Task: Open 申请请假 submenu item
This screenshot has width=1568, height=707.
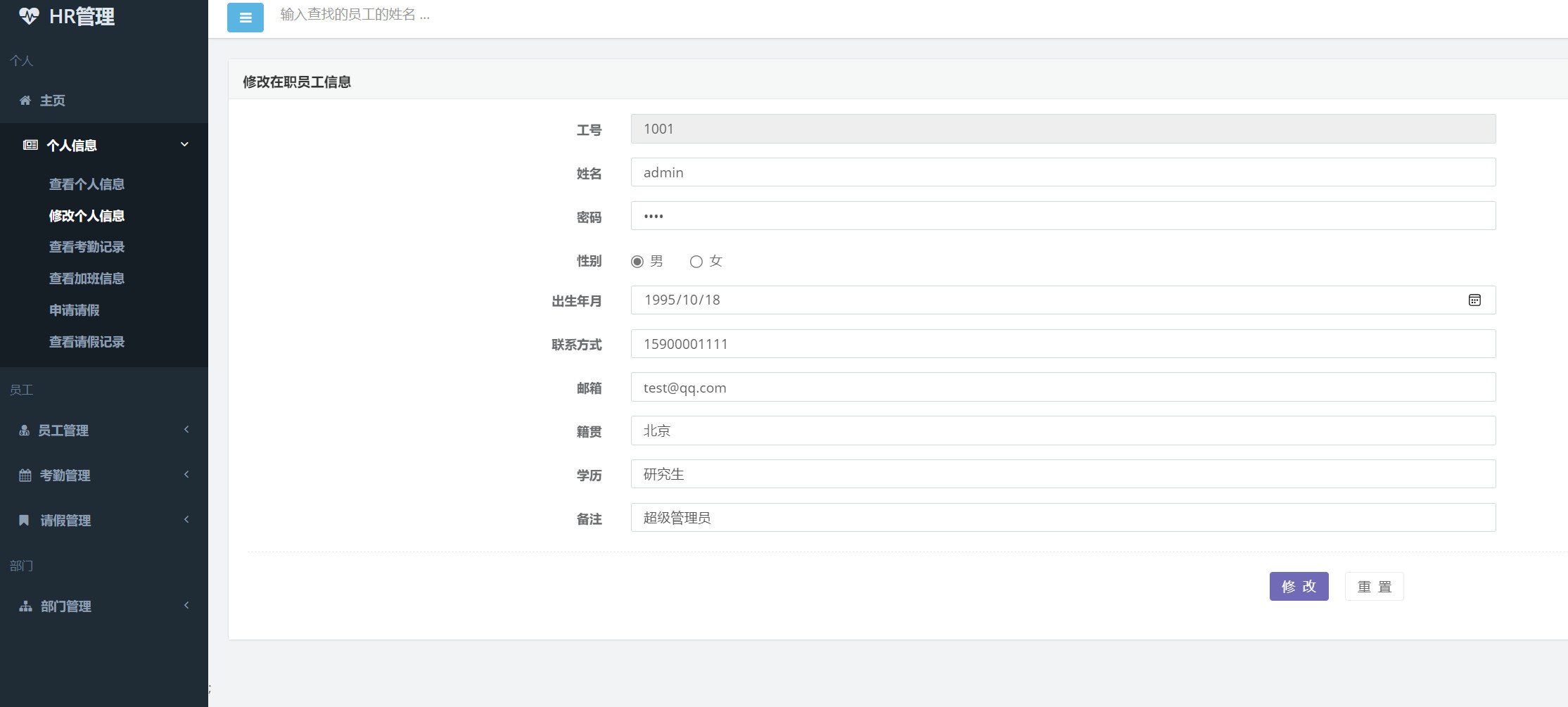Action: point(74,310)
